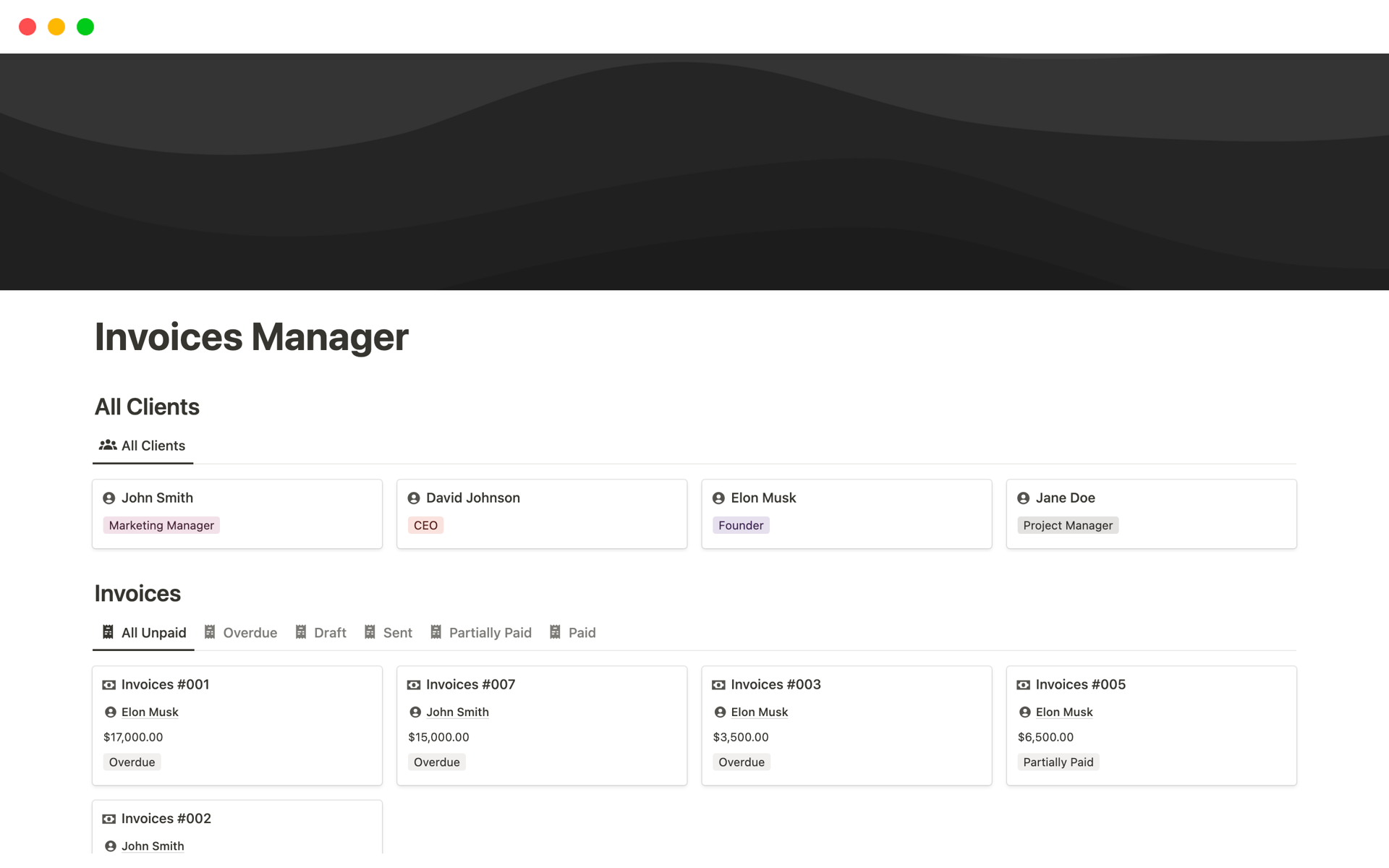Click the person icon on David Johnson client card
The height and width of the screenshot is (868, 1389).
414,498
